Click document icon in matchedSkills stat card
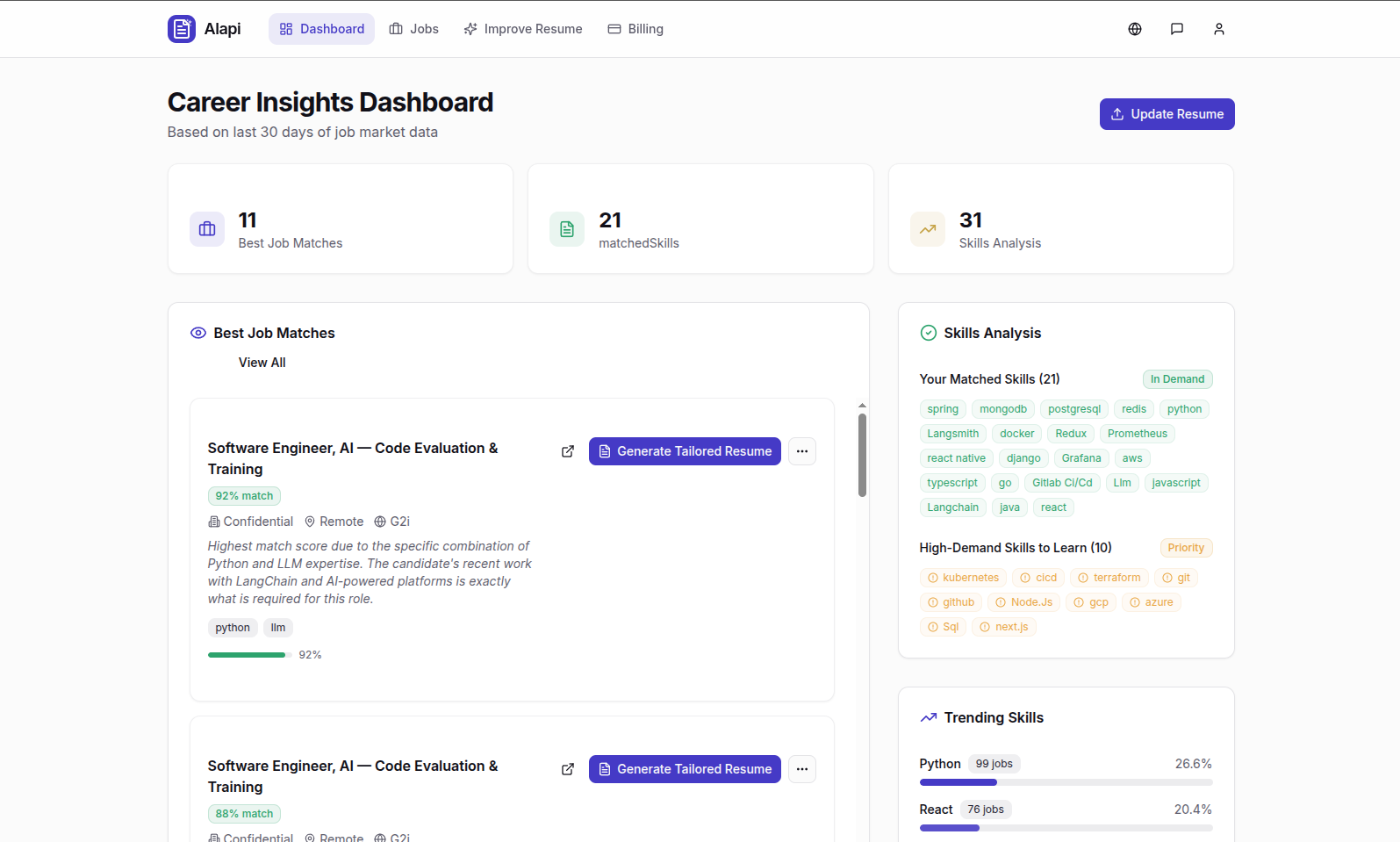 [x=567, y=229]
